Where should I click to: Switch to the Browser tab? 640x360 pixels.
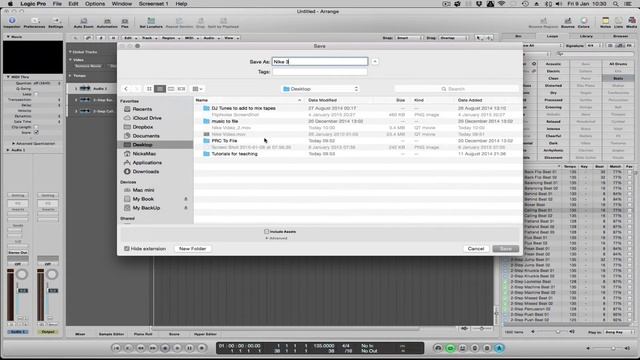pos(620,36)
